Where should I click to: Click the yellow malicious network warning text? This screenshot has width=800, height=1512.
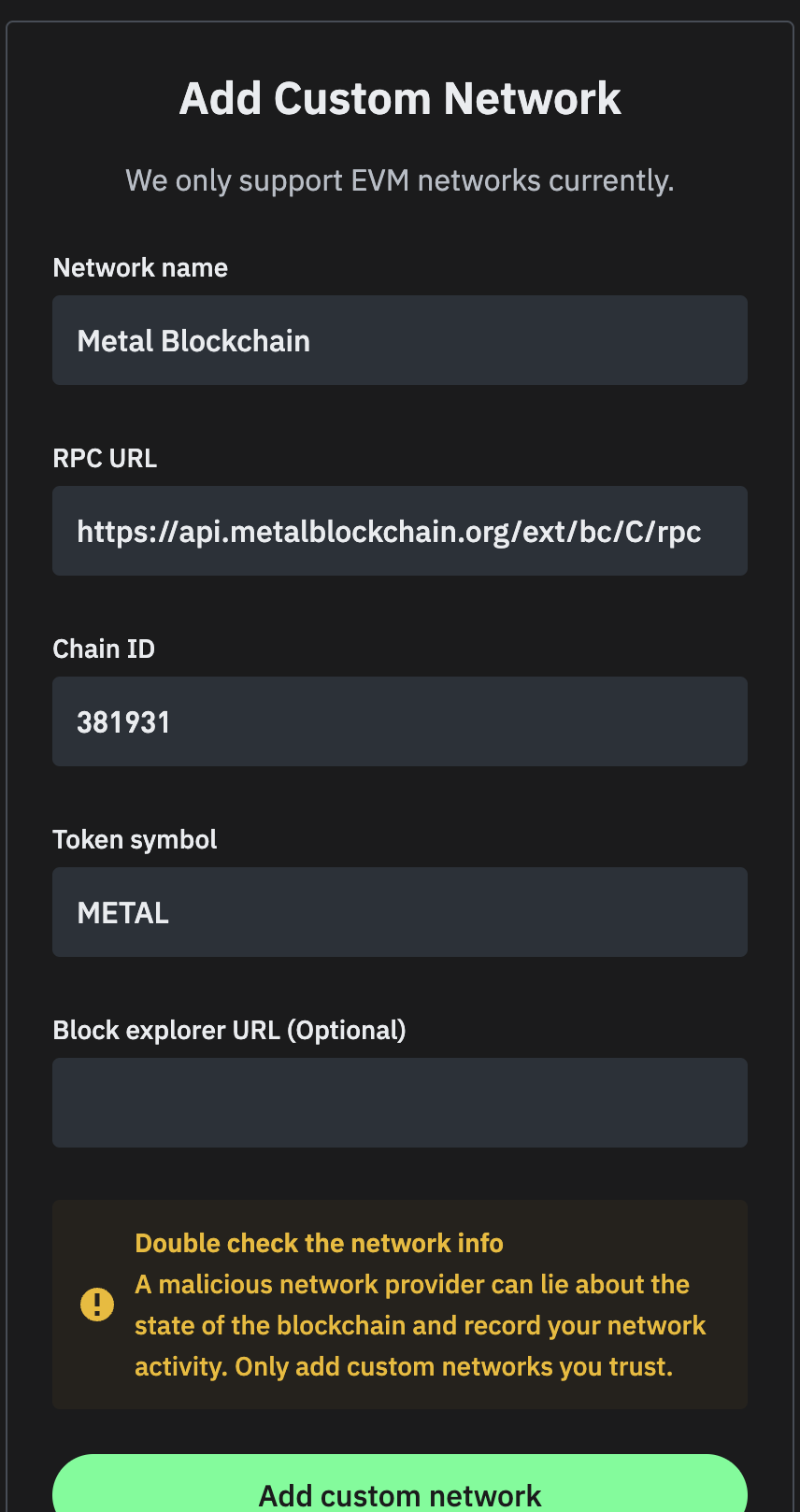pyautogui.click(x=421, y=1325)
